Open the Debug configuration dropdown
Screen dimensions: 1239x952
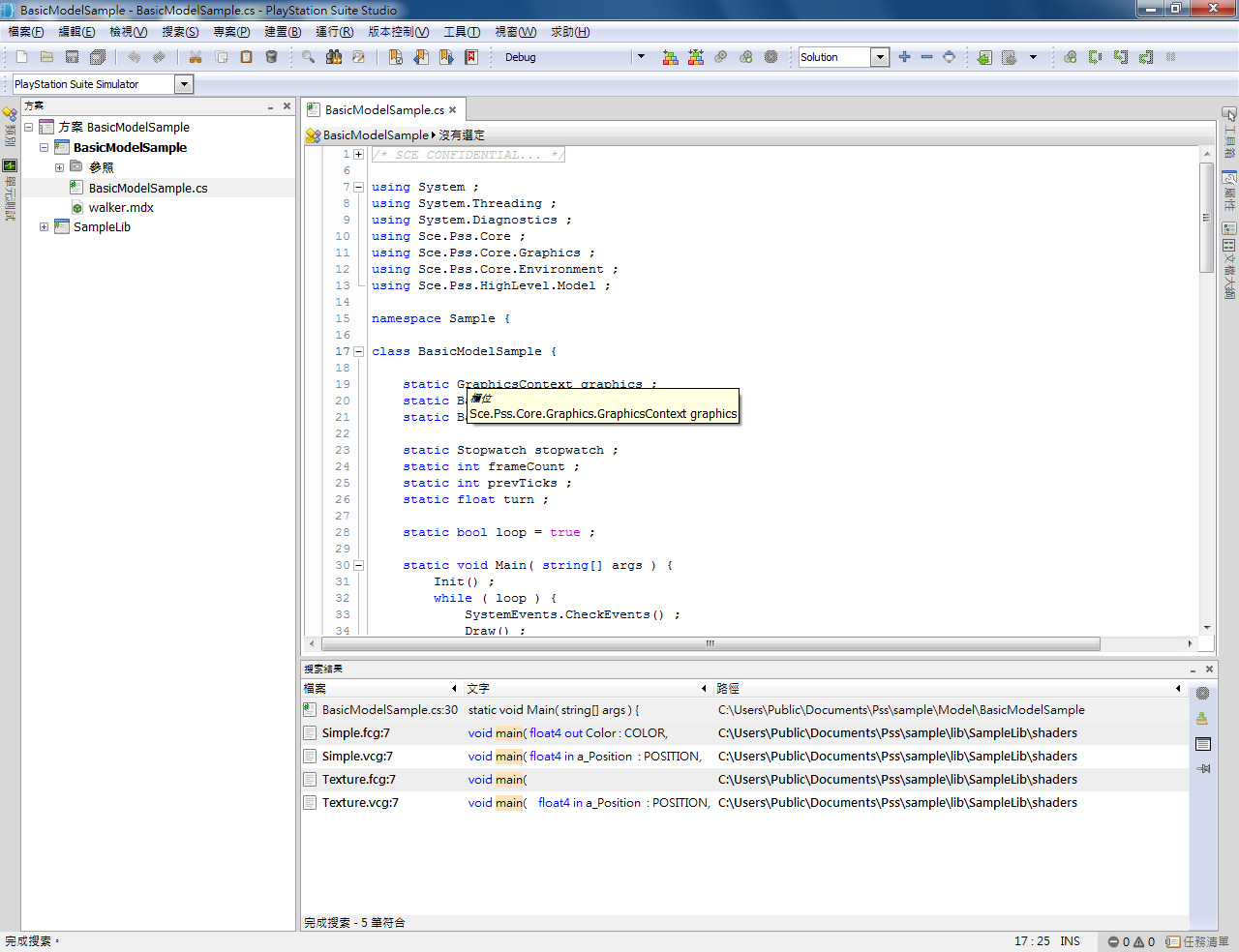641,57
